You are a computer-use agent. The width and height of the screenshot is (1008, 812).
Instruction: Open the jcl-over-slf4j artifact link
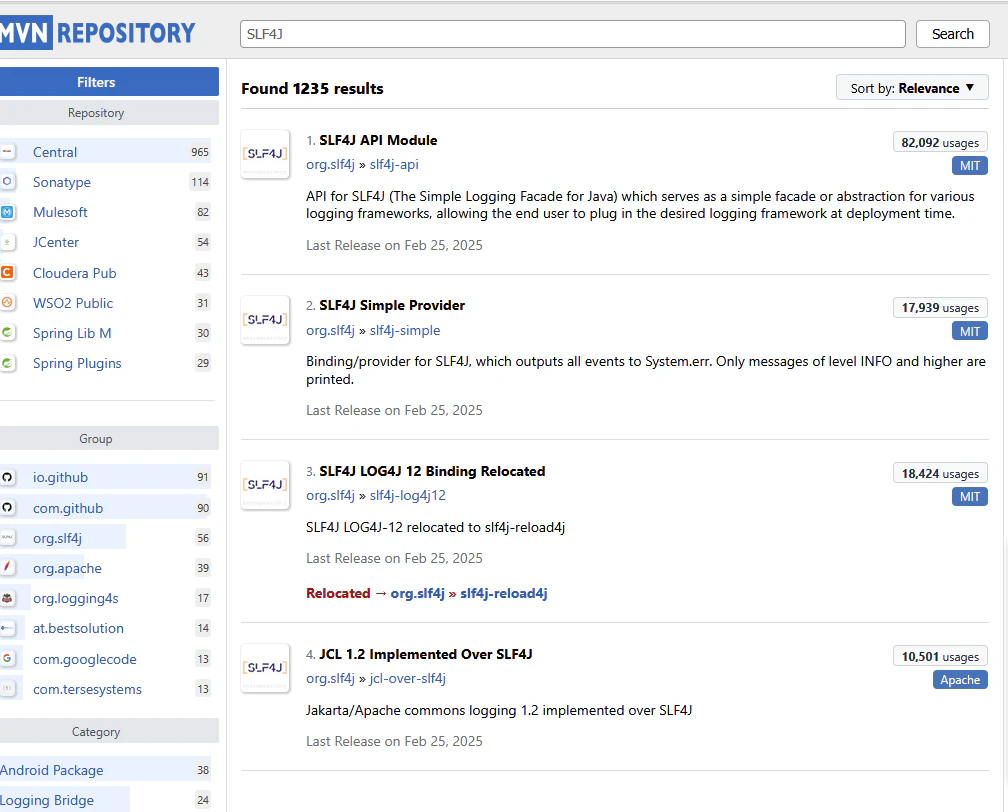click(408, 679)
